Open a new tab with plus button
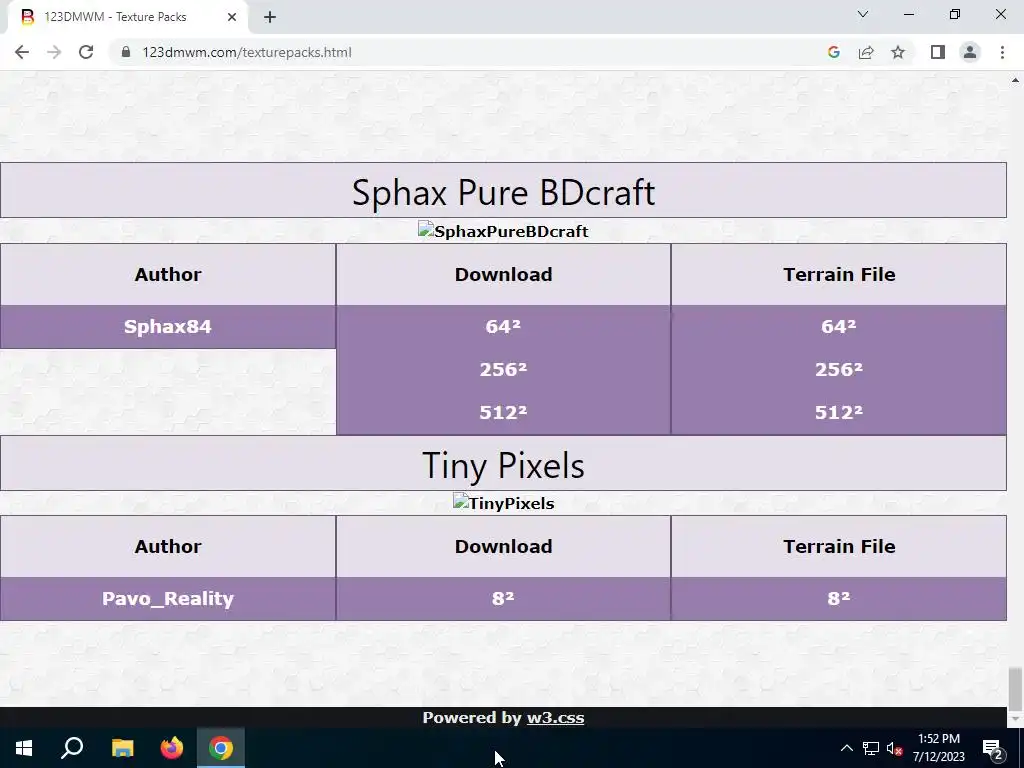This screenshot has height=768, width=1024. point(270,17)
